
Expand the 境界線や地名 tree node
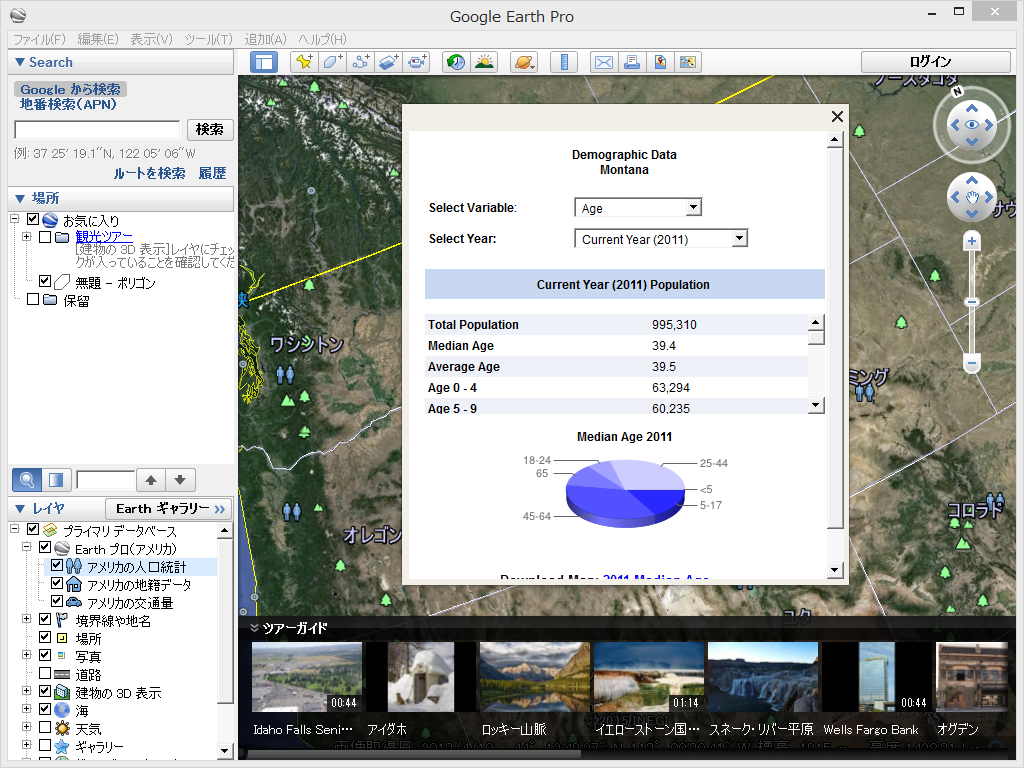coord(27,618)
